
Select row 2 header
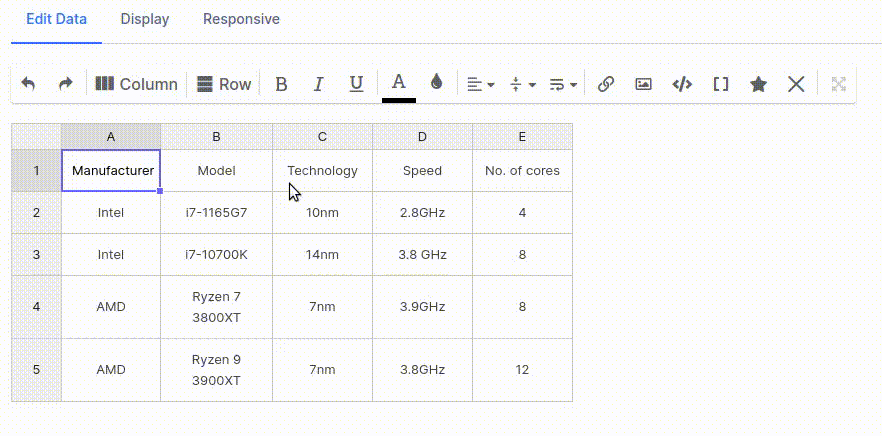[x=37, y=213]
